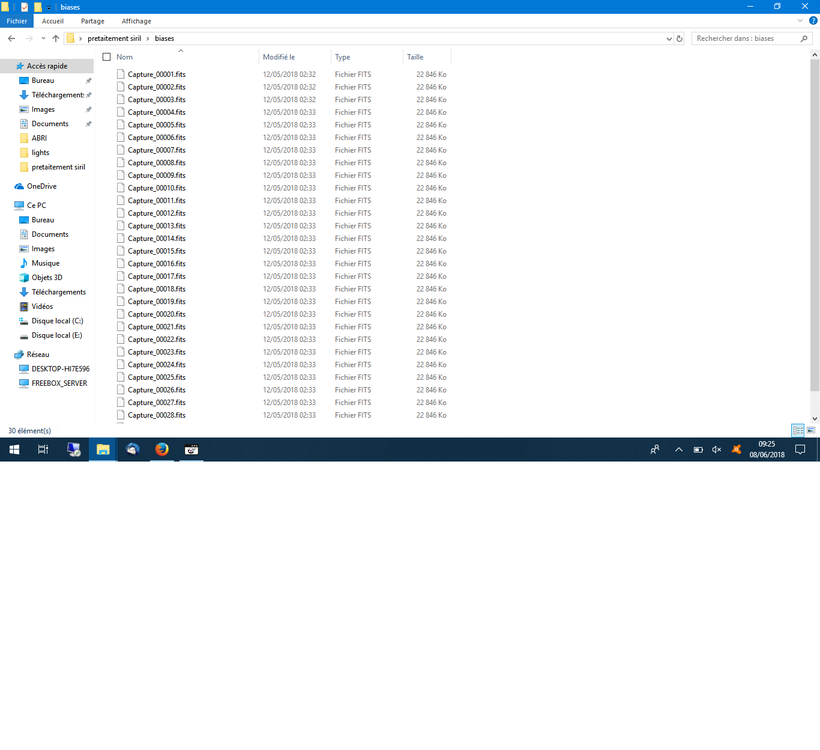Open Musique under Ce PC
This screenshot has height=750, width=820.
45,263
